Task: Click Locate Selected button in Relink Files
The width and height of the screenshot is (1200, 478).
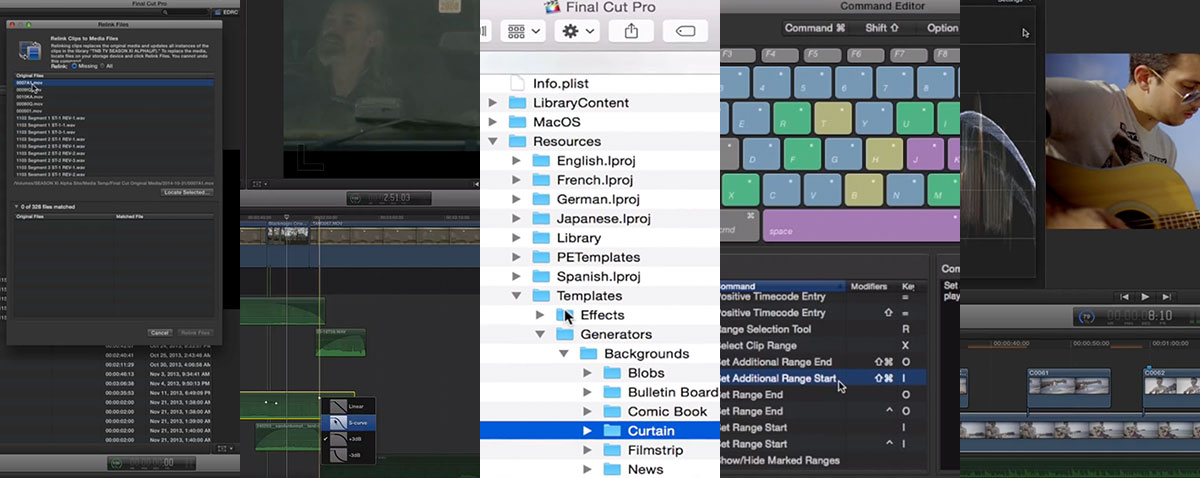Action: coord(187,191)
